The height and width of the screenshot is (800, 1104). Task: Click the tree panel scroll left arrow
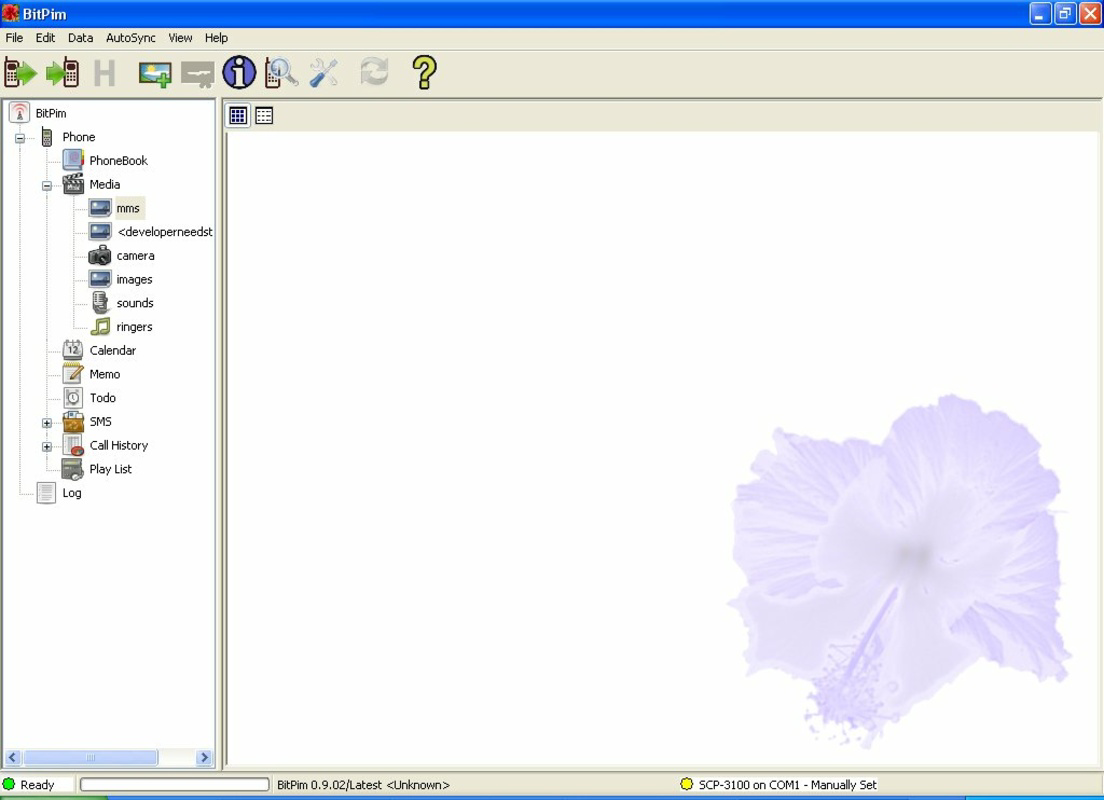click(x=12, y=758)
